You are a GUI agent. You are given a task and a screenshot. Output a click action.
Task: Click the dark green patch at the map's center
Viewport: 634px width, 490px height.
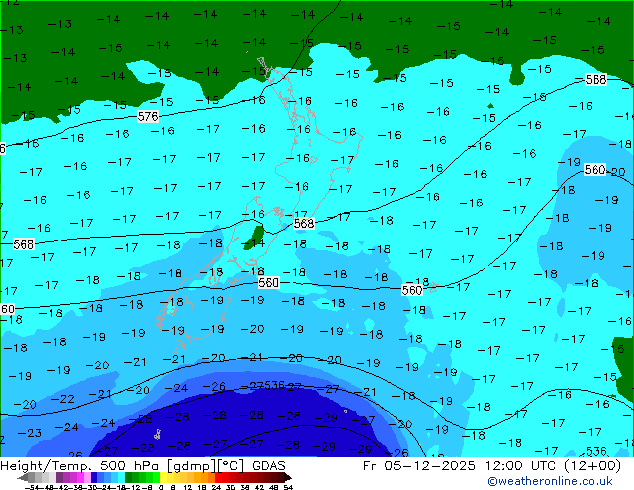(x=254, y=238)
